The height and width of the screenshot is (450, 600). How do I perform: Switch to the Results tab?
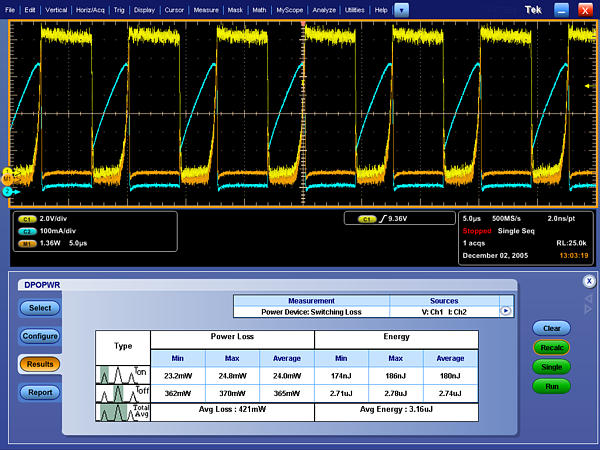pyautogui.click(x=39, y=364)
